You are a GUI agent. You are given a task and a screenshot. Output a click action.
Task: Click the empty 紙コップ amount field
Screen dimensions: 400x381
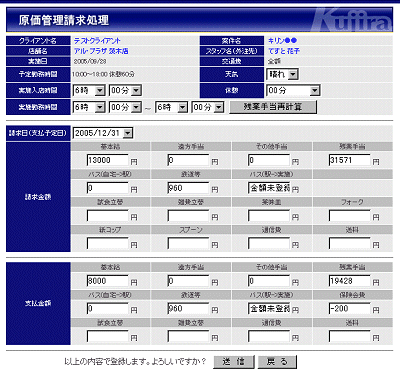tap(107, 244)
